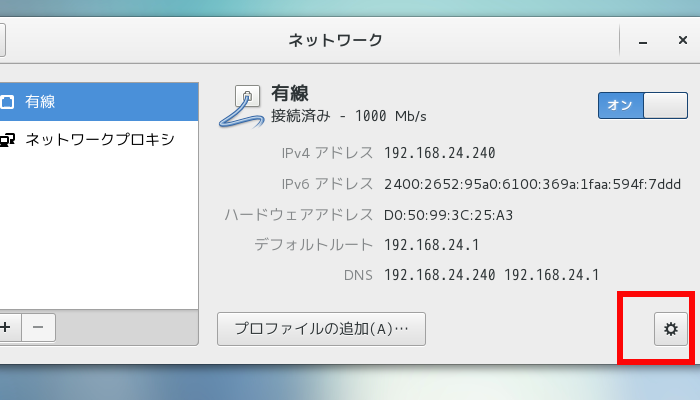Click the minus button to remove connection
700x400 pixels.
(x=37, y=327)
